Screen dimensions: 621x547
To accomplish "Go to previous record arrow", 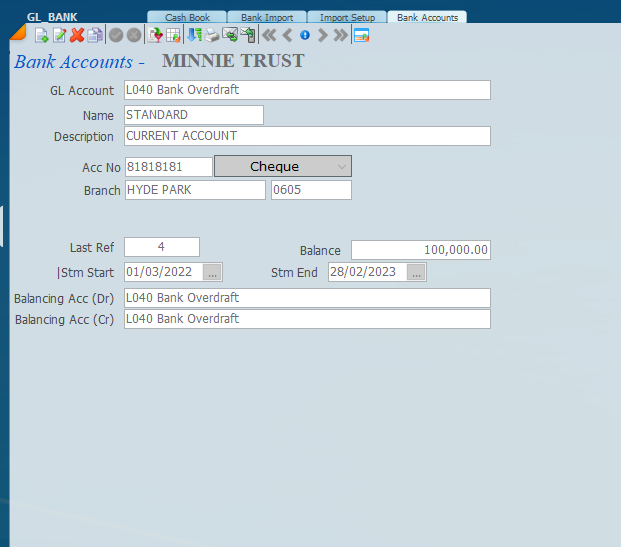I will pyautogui.click(x=287, y=35).
